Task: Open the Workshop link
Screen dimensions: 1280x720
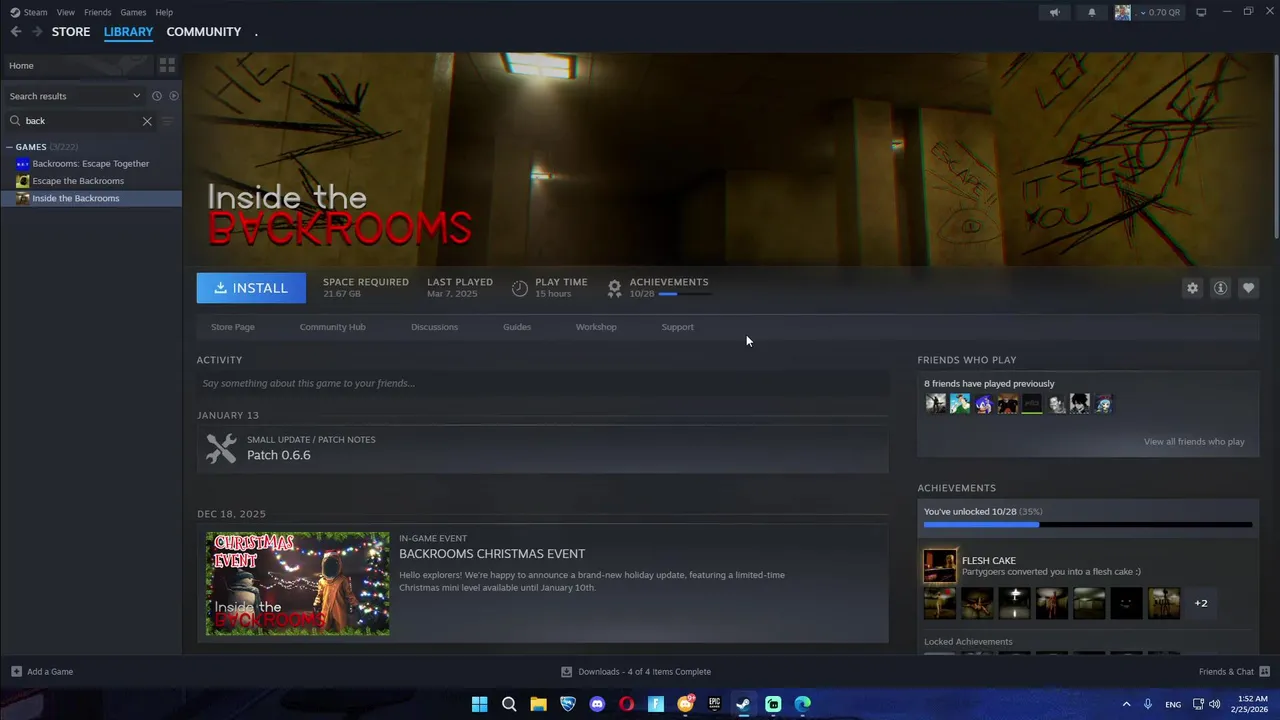Action: point(596,327)
